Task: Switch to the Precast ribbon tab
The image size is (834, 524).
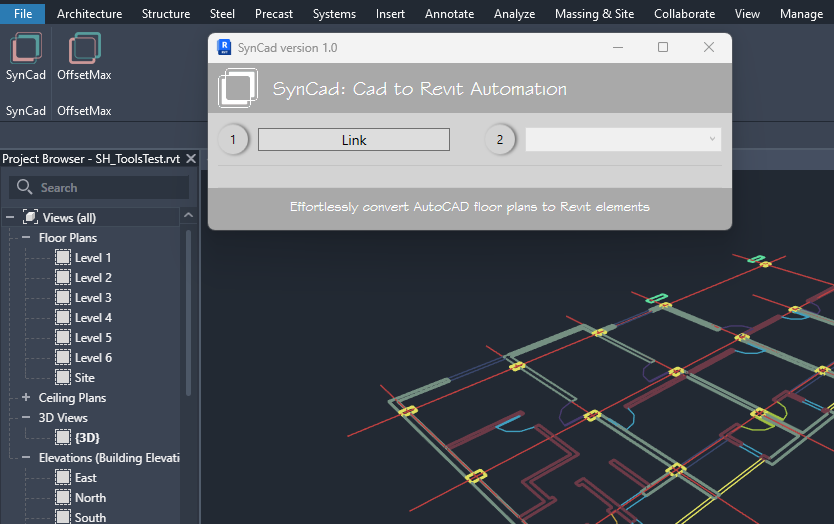Action: pos(274,14)
